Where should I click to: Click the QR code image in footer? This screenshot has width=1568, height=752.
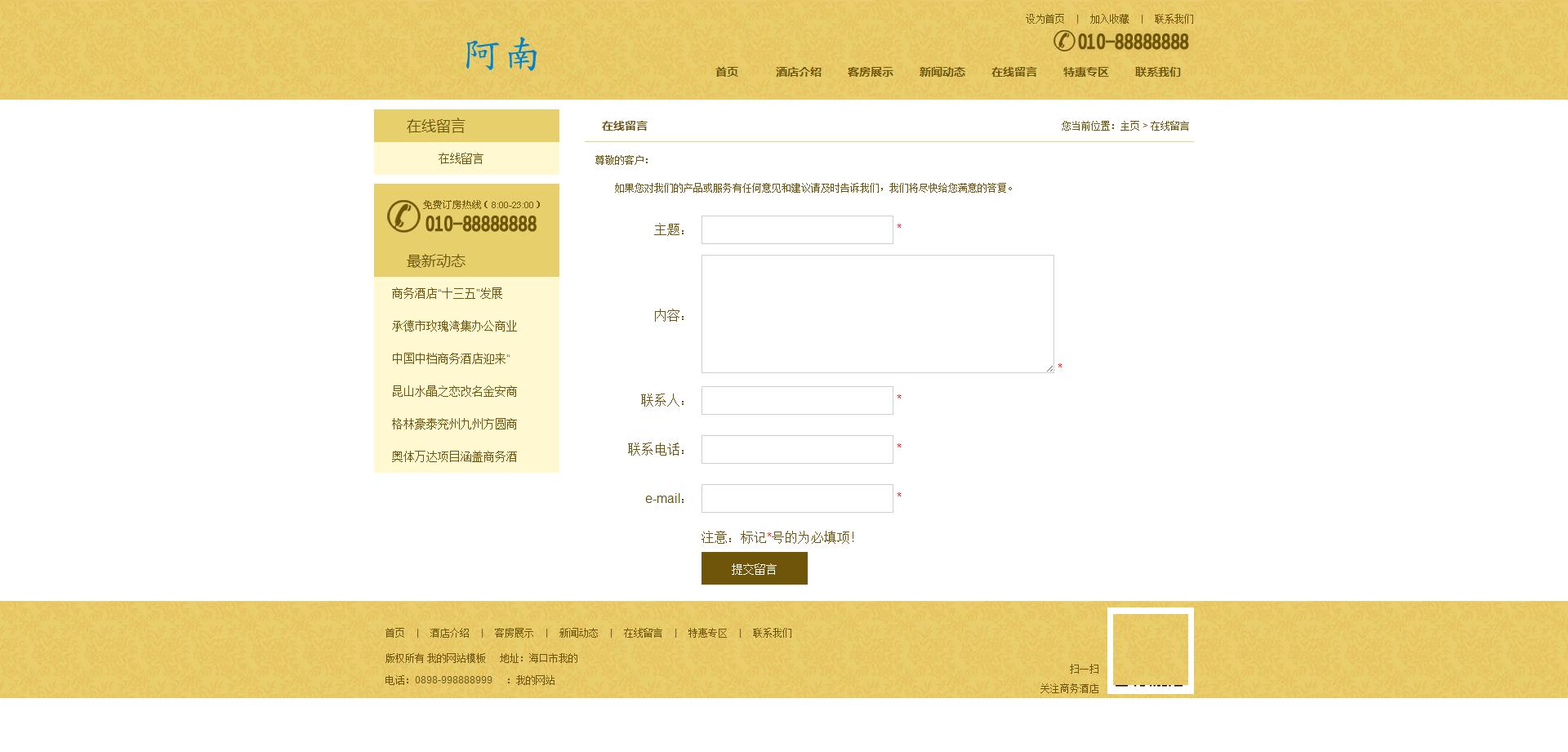pyautogui.click(x=1150, y=651)
